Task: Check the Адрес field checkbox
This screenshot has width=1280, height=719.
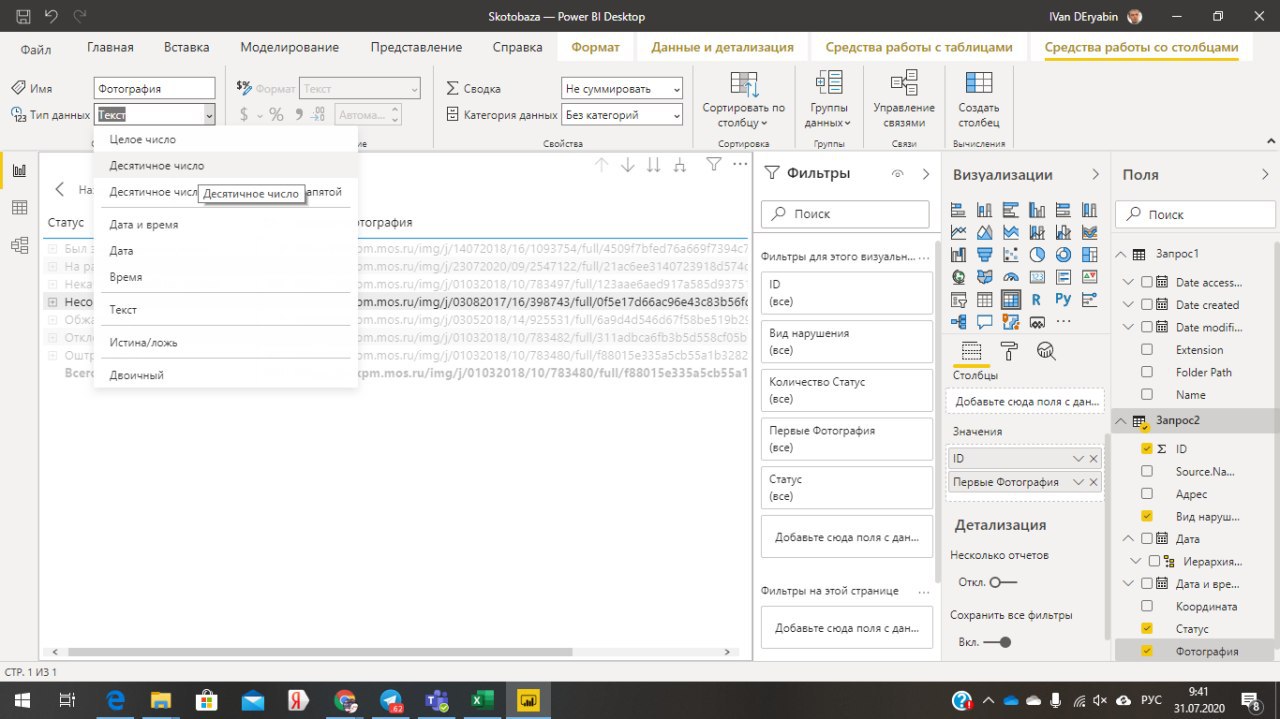Action: click(x=1147, y=494)
